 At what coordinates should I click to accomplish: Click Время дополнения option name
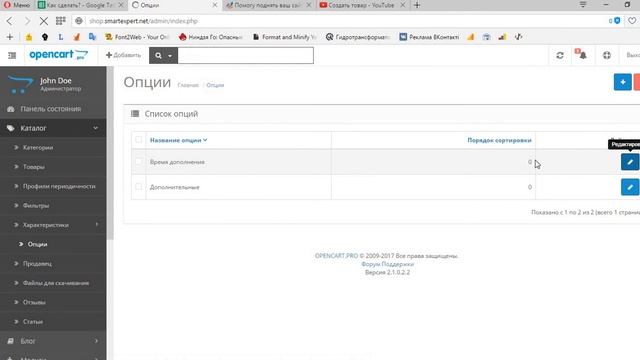(x=177, y=162)
